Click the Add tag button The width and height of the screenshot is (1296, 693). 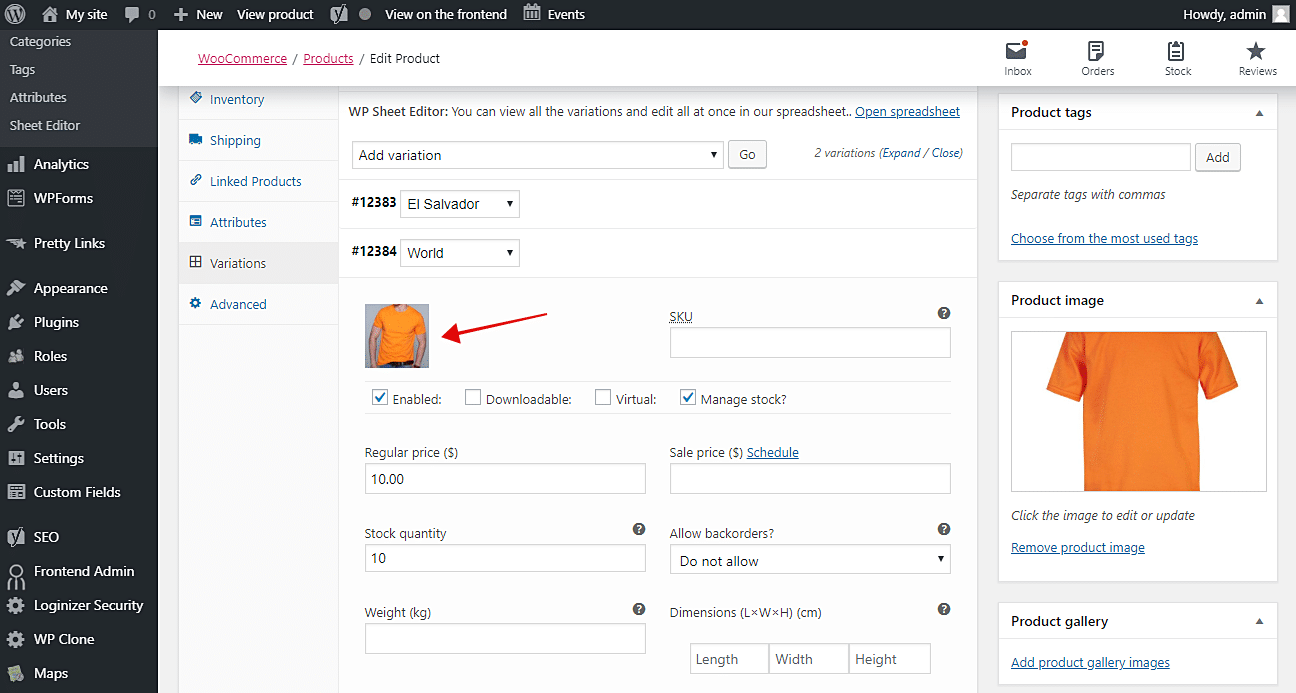point(1218,157)
